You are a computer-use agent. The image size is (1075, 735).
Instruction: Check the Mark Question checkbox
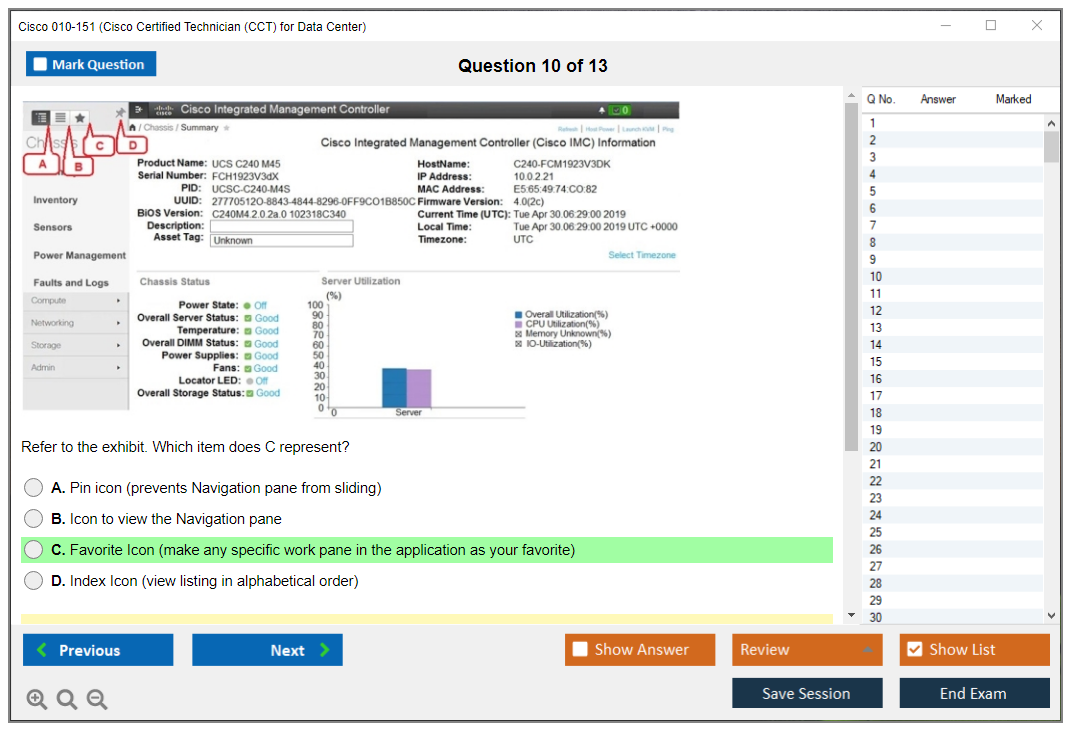pyautogui.click(x=41, y=65)
